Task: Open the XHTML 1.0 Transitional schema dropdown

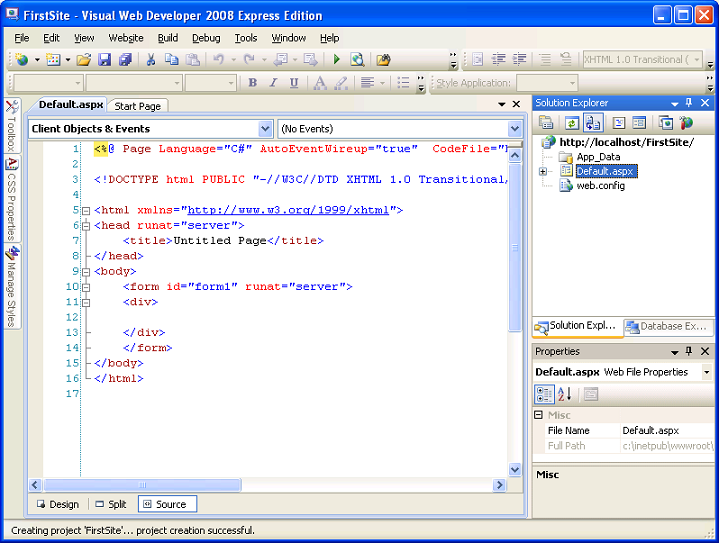Action: coord(697,60)
